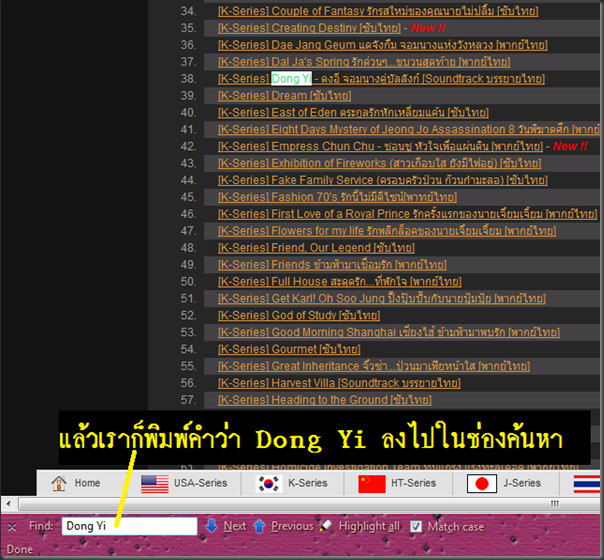This screenshot has width=604, height=560.
Task: Open Fake Family Service link
Action: (x=383, y=181)
